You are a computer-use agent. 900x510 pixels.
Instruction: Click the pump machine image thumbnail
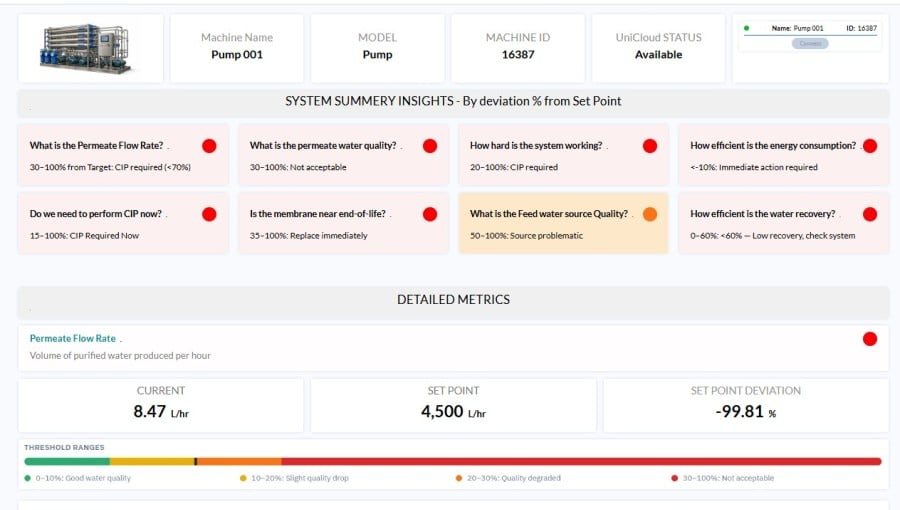pyautogui.click(x=91, y=48)
